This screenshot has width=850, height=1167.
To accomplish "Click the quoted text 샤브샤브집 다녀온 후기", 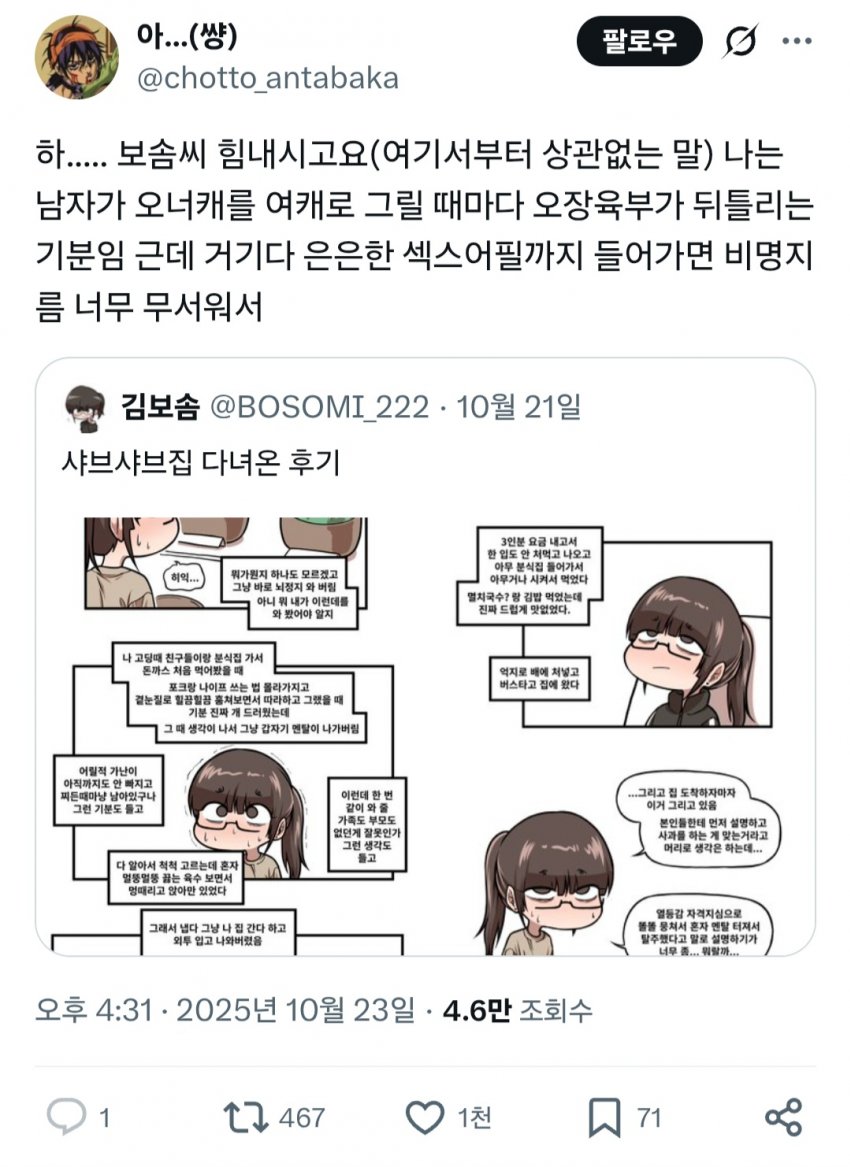I will tap(200, 463).
